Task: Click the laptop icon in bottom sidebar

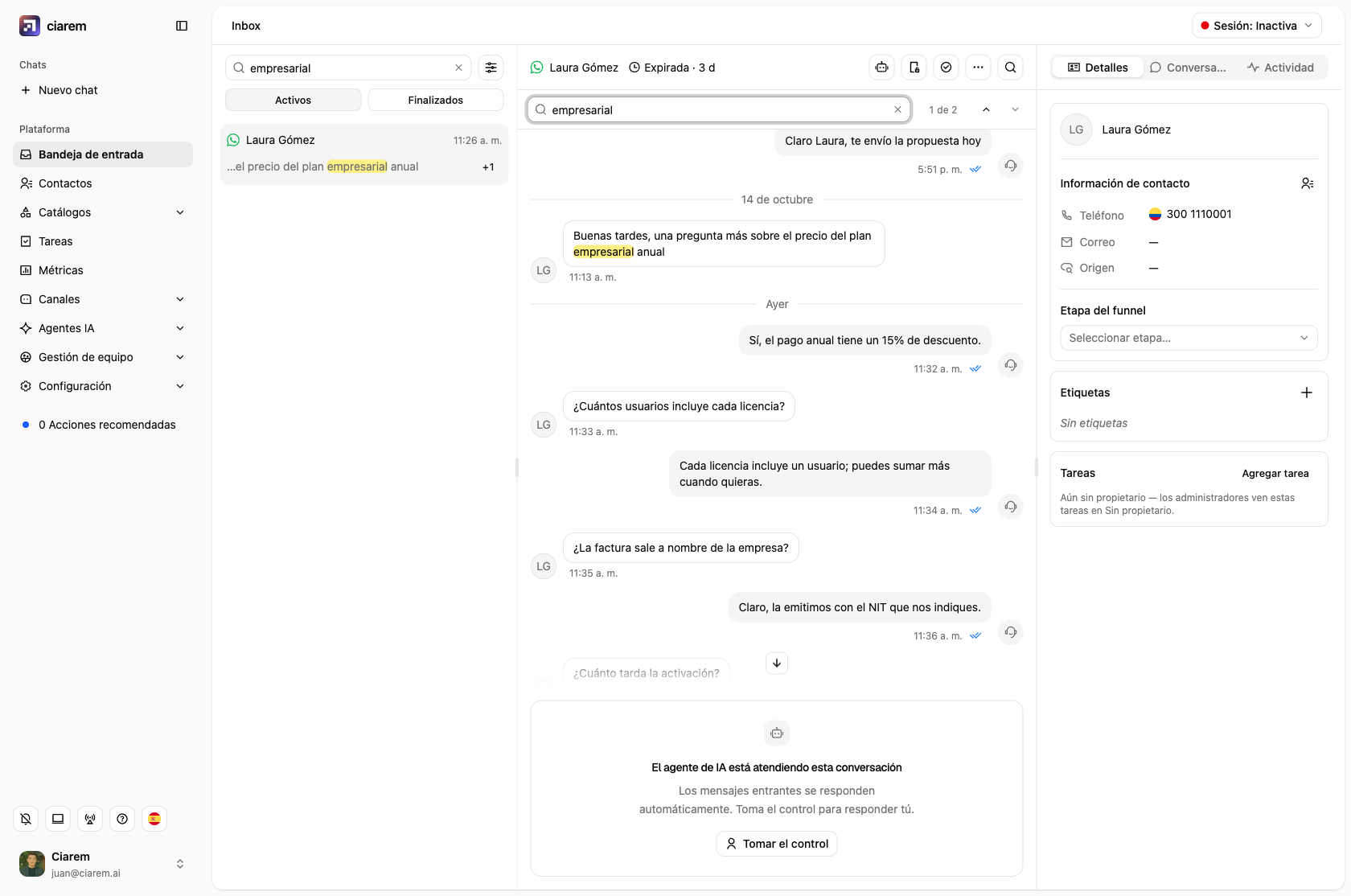Action: click(x=58, y=819)
